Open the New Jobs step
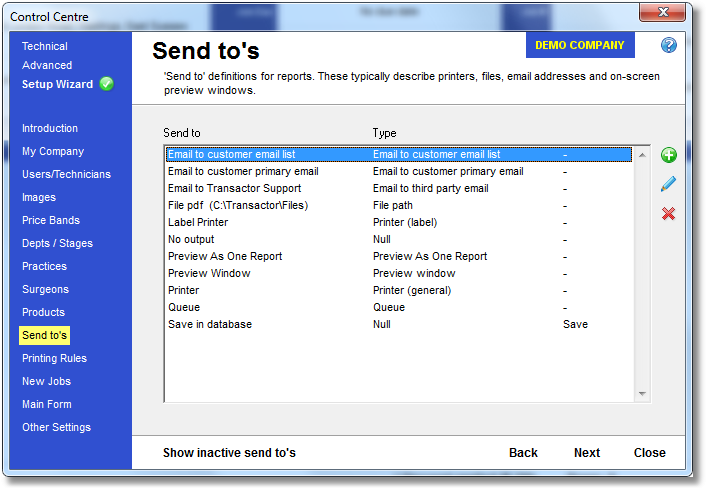This screenshot has height=491, width=707. click(x=46, y=381)
